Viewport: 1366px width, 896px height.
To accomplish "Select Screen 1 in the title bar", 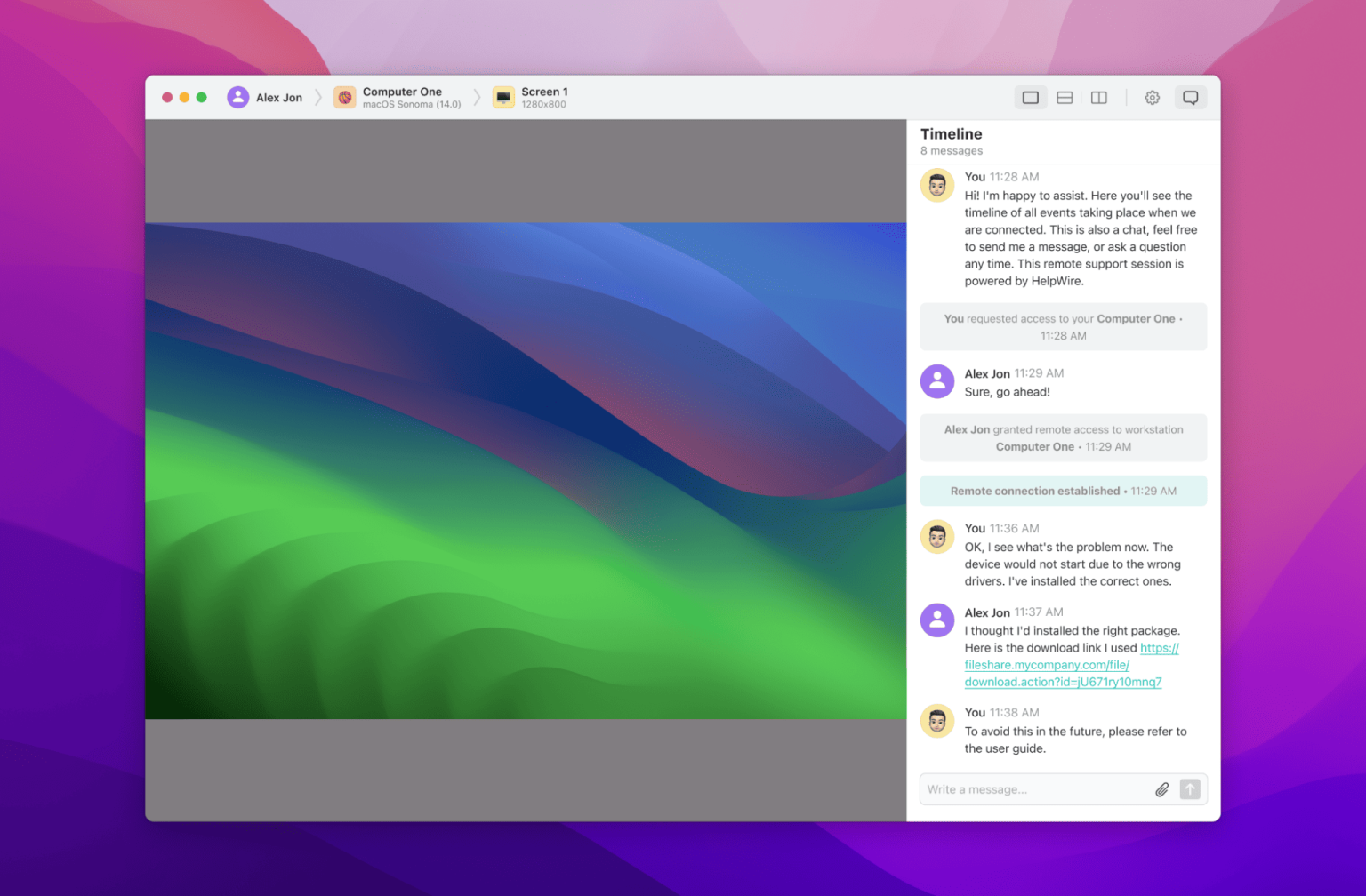I will 543,92.
